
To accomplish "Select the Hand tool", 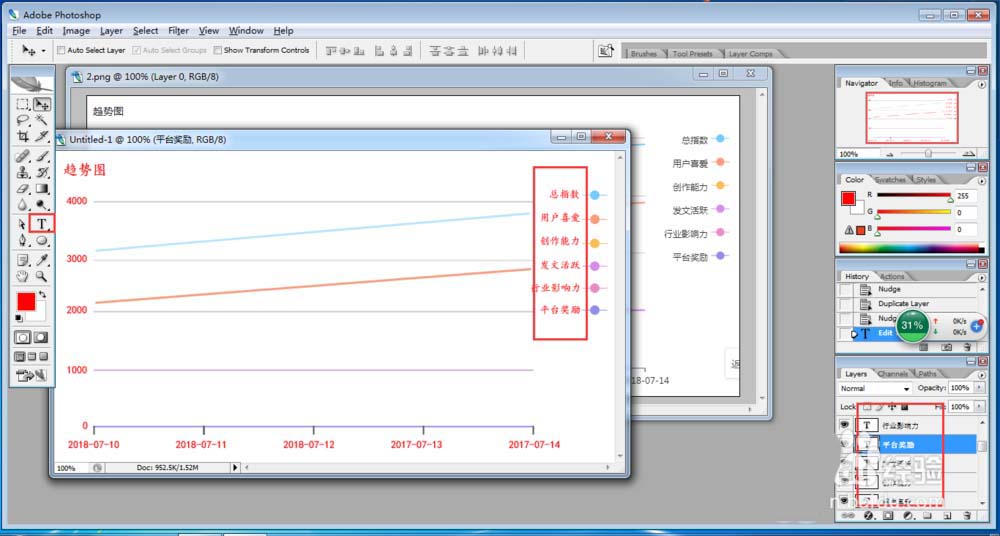I will [23, 275].
